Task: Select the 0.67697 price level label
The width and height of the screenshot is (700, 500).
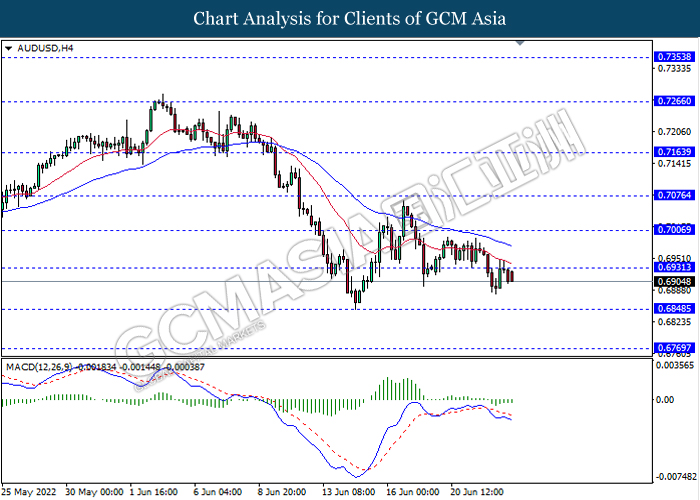Action: (x=674, y=347)
